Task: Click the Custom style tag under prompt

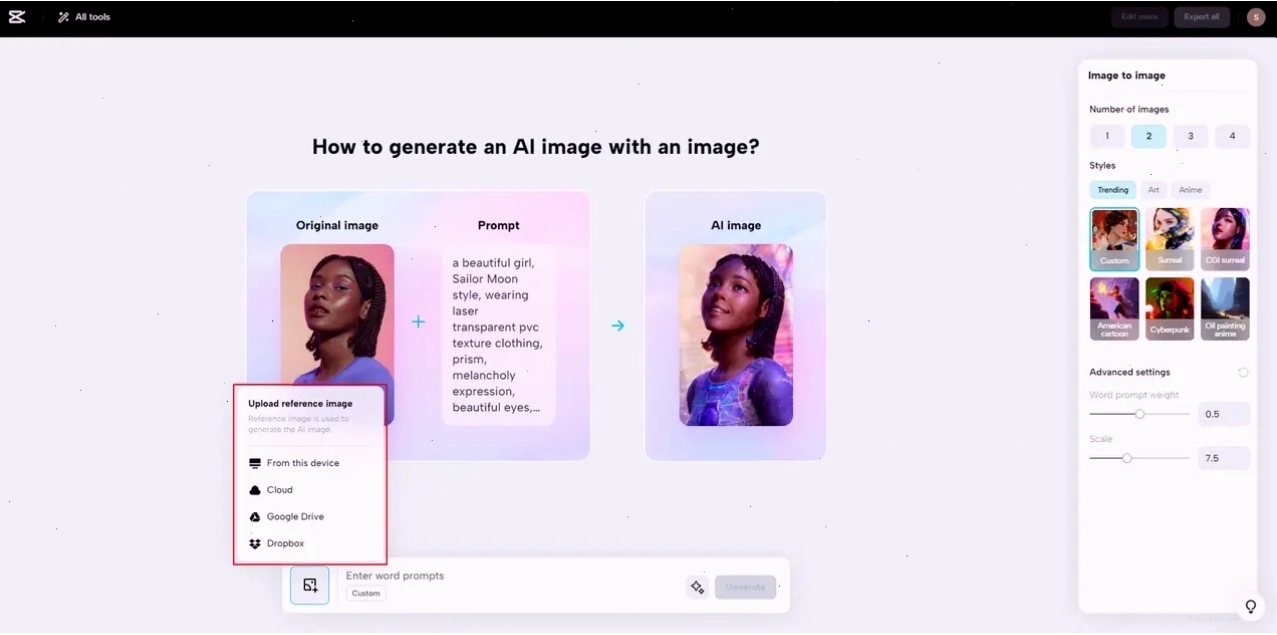Action: click(366, 594)
